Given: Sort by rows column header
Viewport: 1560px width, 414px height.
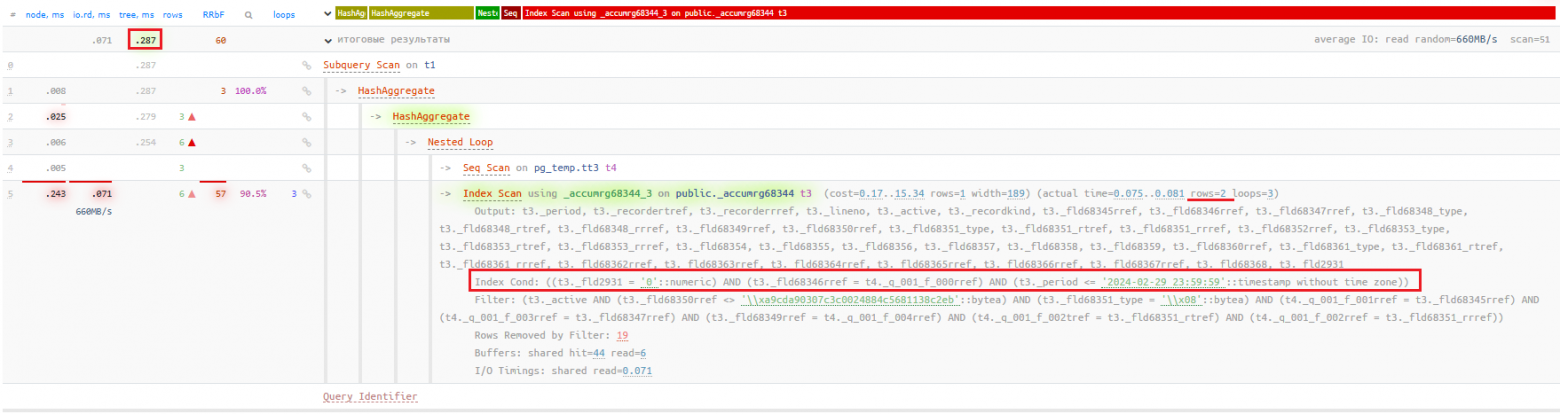Looking at the screenshot, I should (x=172, y=15).
